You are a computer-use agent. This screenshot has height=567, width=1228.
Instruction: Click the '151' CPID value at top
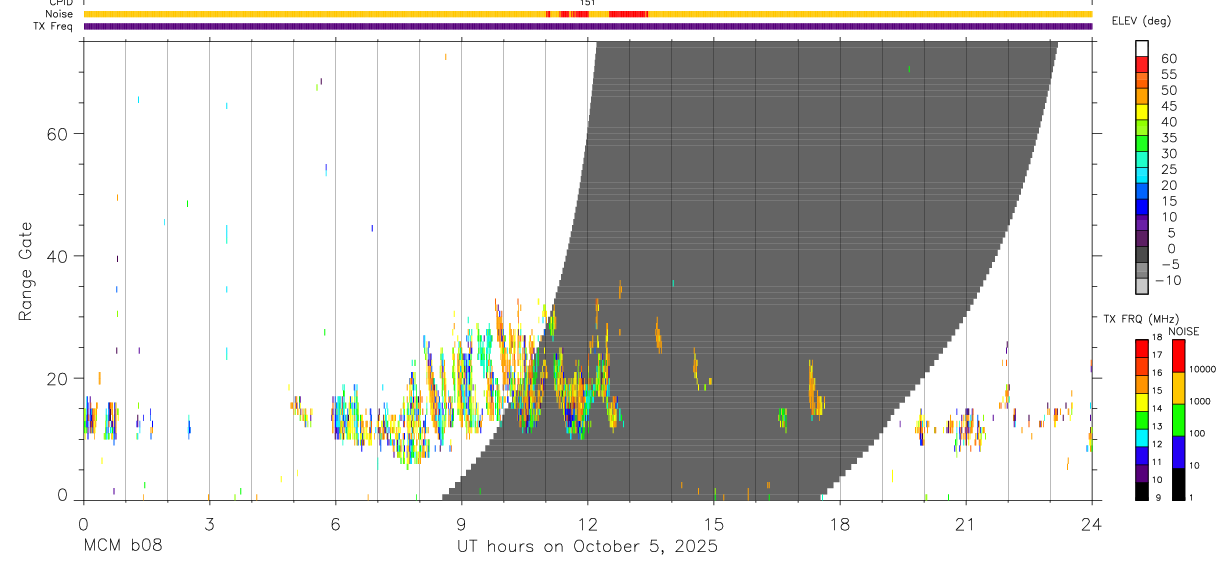coord(588,3)
